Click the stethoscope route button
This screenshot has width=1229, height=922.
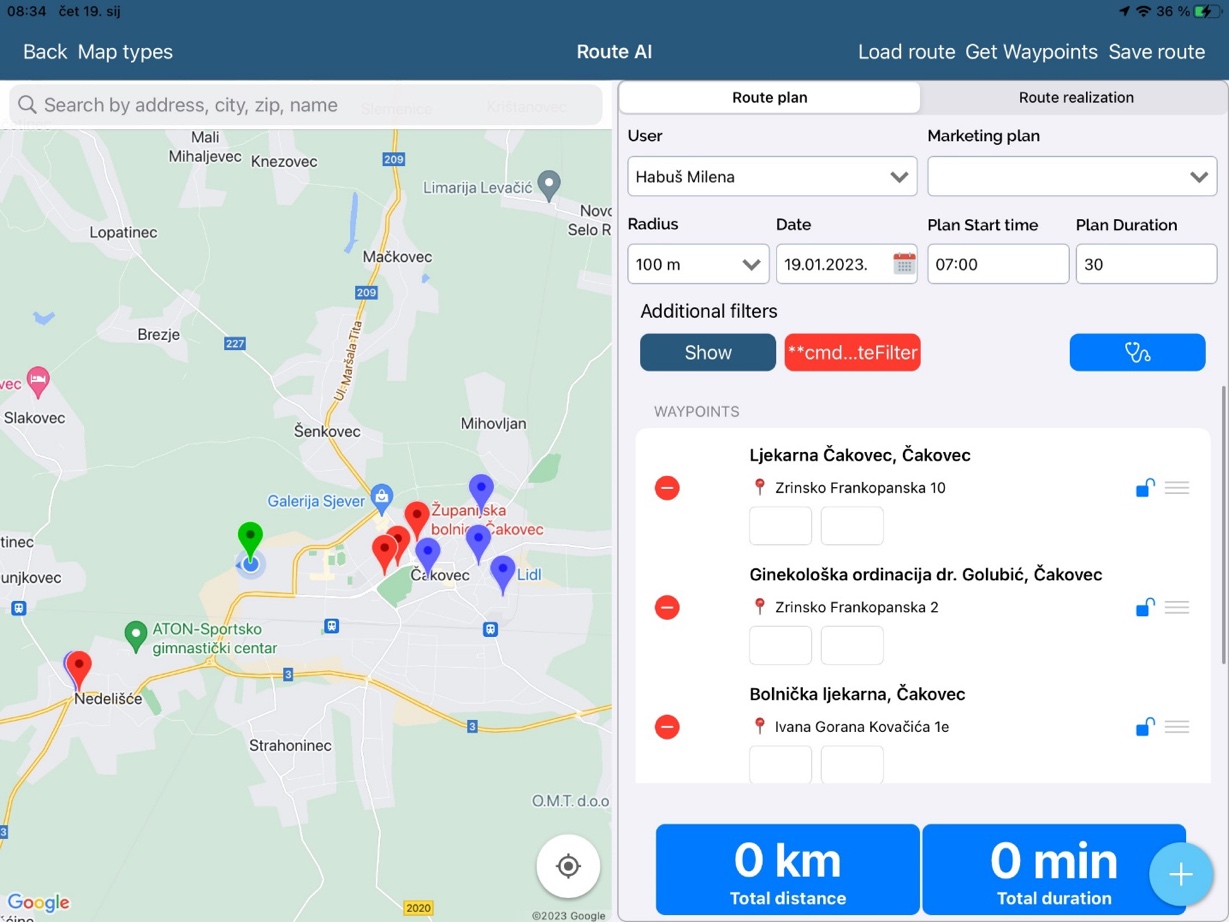[x=1137, y=352]
